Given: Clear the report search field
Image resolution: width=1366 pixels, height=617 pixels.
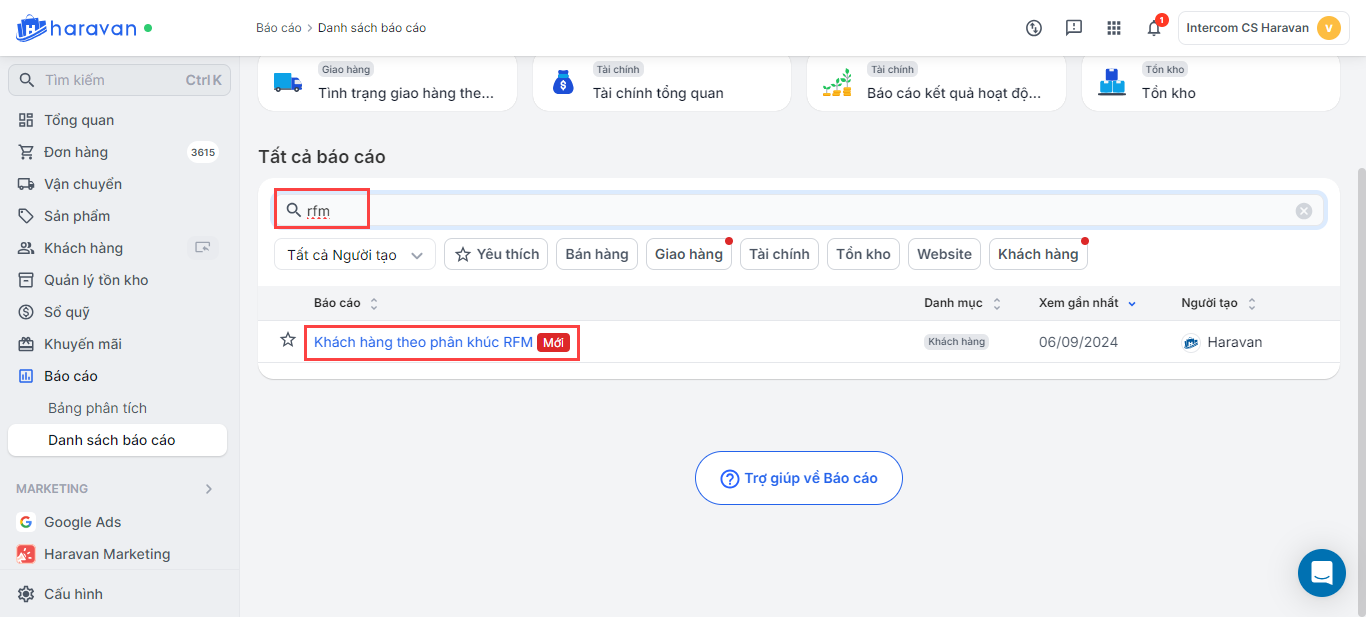Looking at the screenshot, I should [1304, 211].
